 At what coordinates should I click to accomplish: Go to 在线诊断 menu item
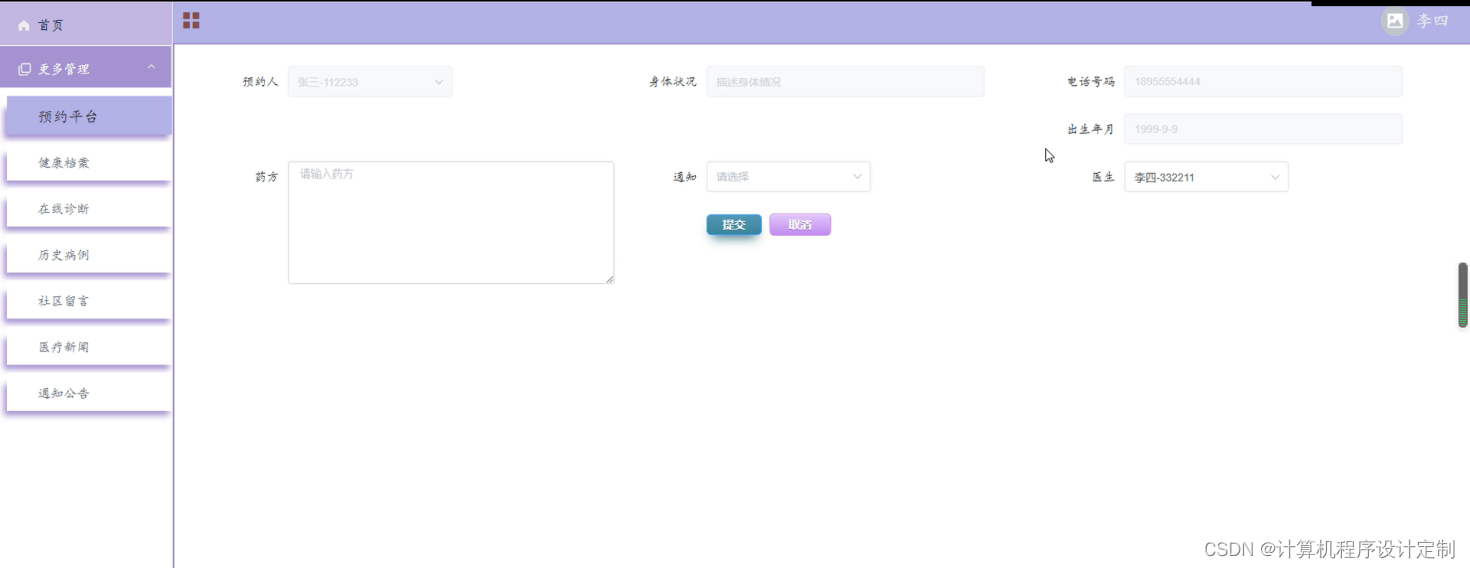tap(88, 208)
